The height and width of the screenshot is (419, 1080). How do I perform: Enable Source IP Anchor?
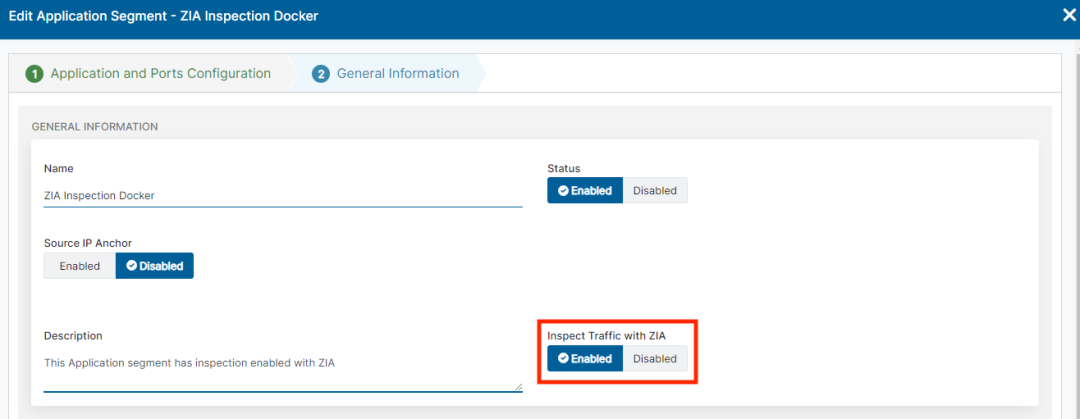pos(80,266)
